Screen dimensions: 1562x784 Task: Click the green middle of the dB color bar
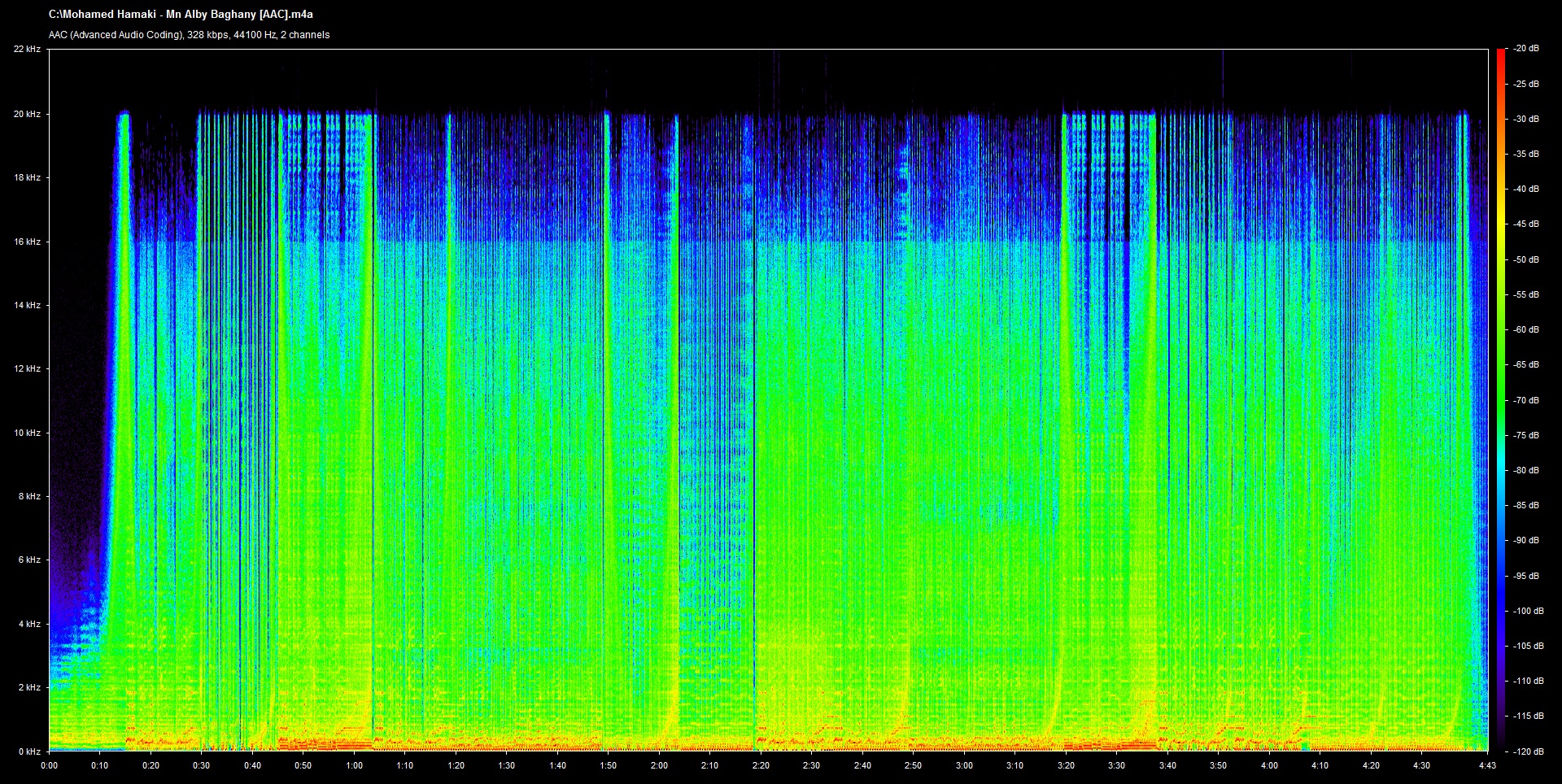(1500, 400)
